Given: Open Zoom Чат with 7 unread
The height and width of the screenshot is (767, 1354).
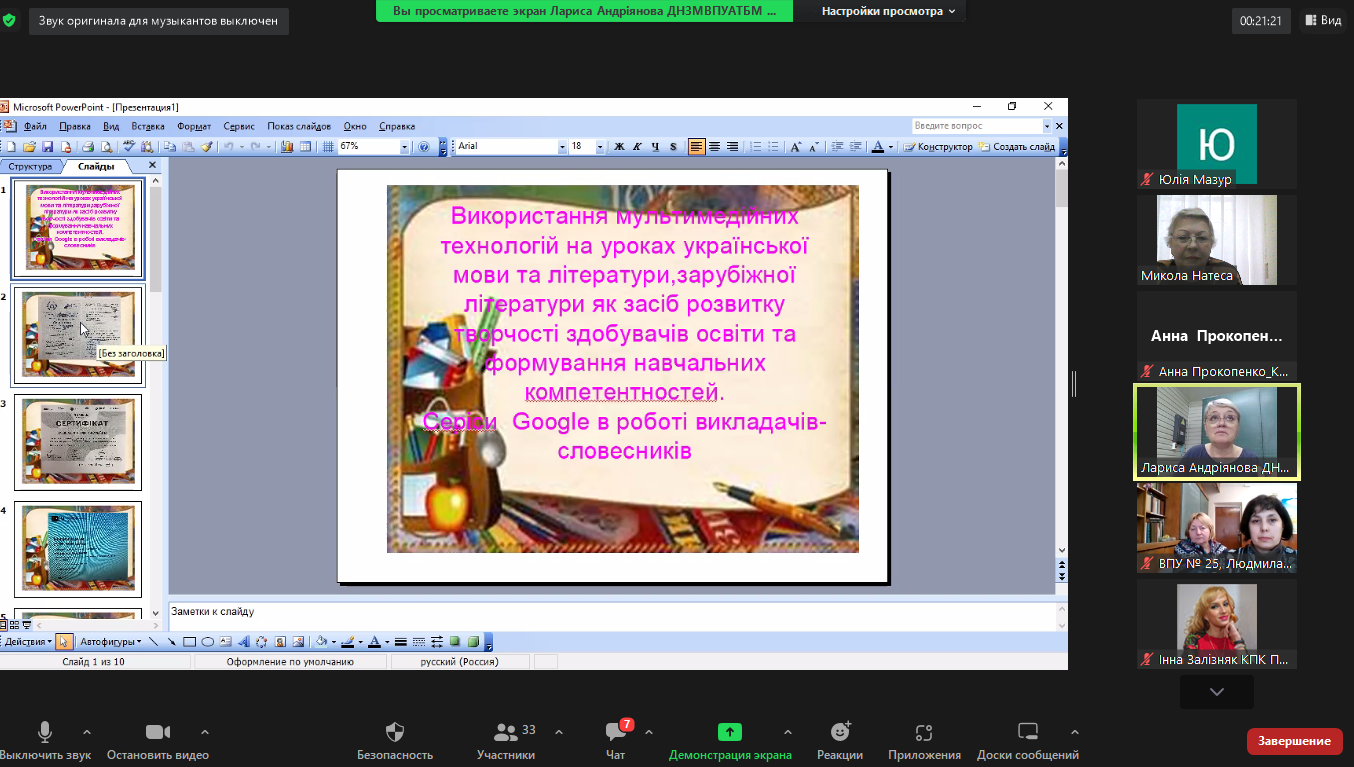Looking at the screenshot, I should tap(615, 741).
